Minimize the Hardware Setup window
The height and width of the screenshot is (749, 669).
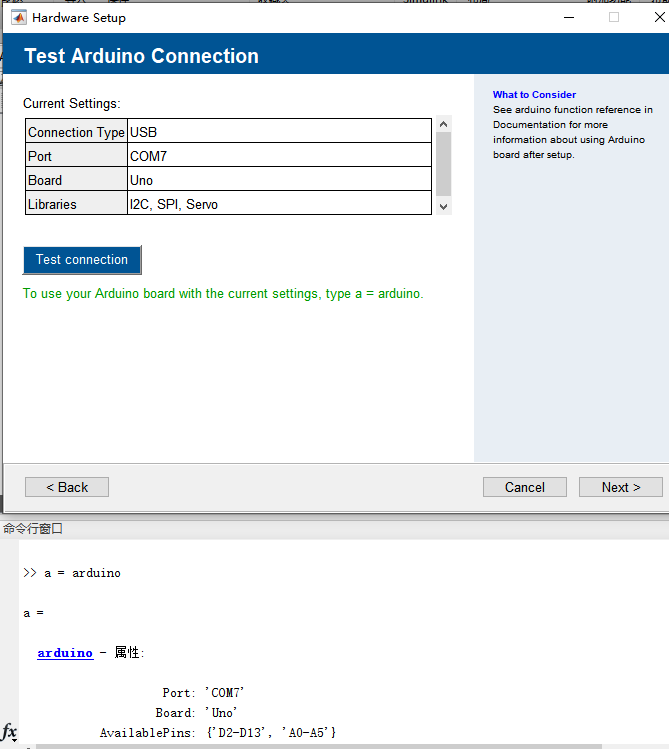(569, 18)
